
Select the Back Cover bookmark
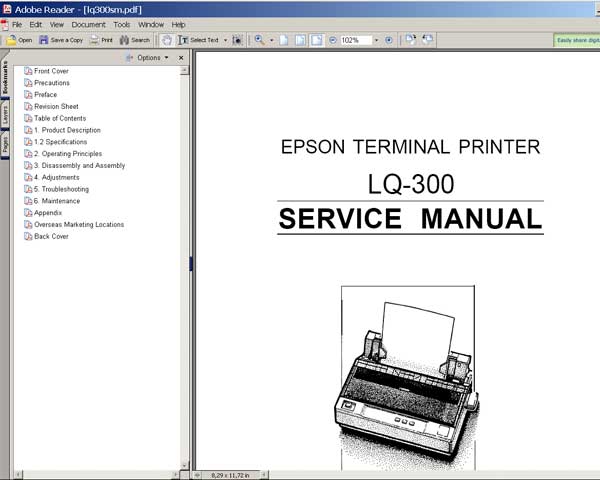point(51,236)
